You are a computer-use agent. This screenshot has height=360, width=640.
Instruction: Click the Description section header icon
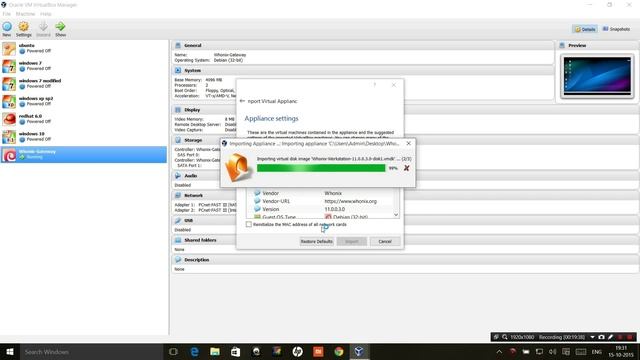pos(178,260)
